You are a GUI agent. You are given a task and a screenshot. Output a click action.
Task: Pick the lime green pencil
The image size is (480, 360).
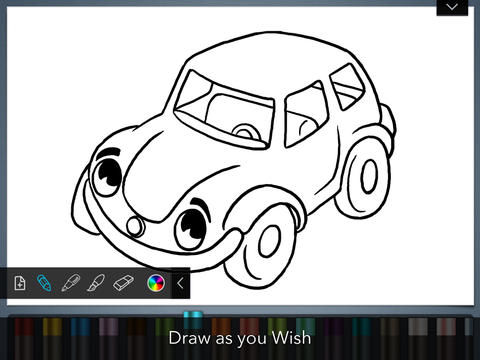277,338
